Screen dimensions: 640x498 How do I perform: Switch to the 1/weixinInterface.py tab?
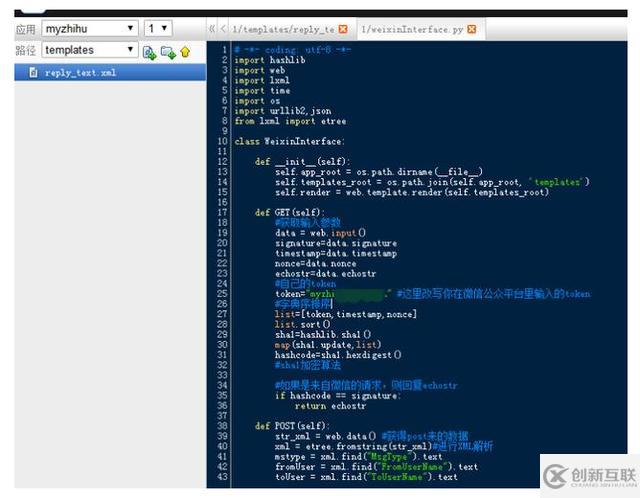pos(412,29)
